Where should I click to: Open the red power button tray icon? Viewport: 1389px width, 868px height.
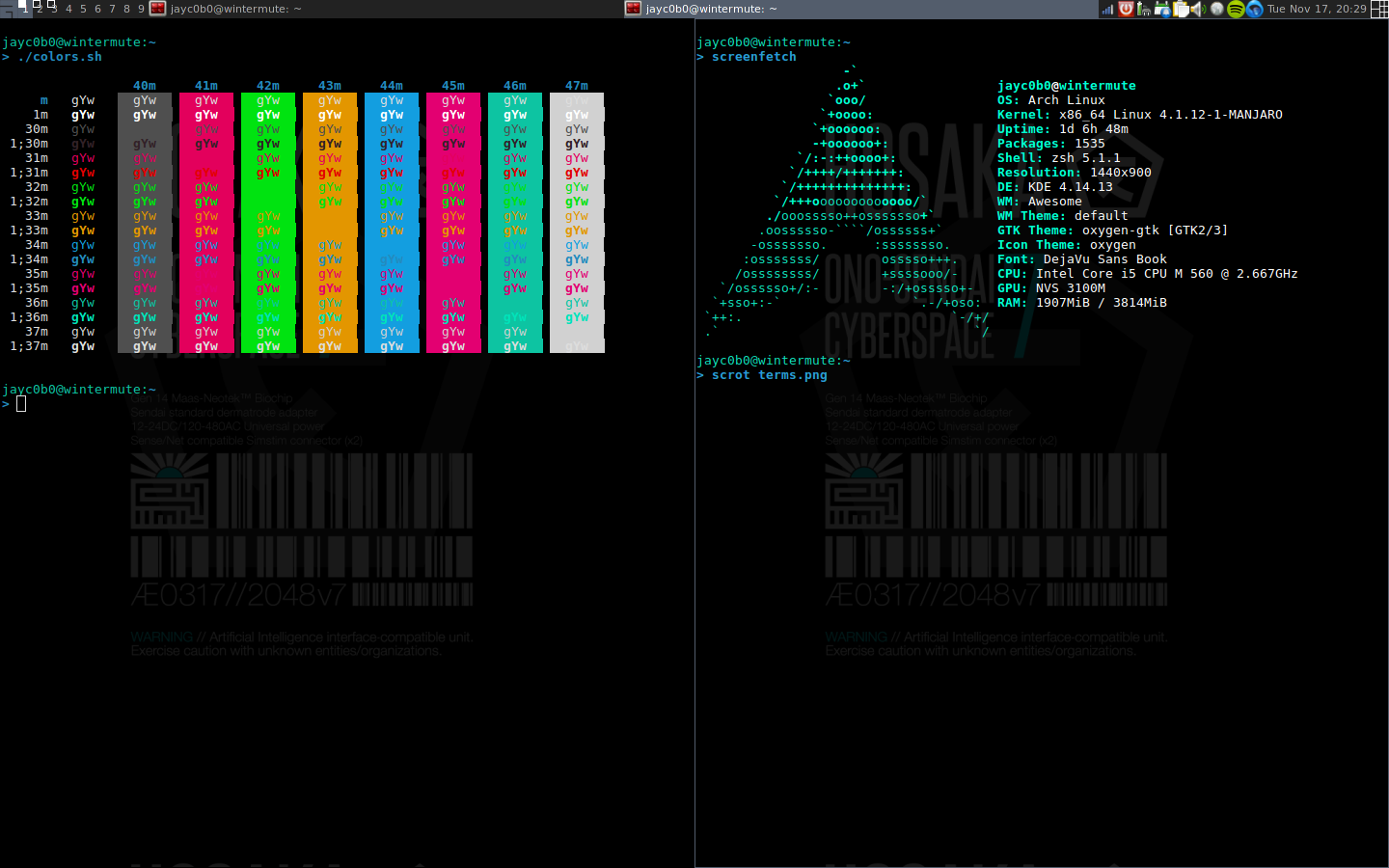pos(1126,10)
